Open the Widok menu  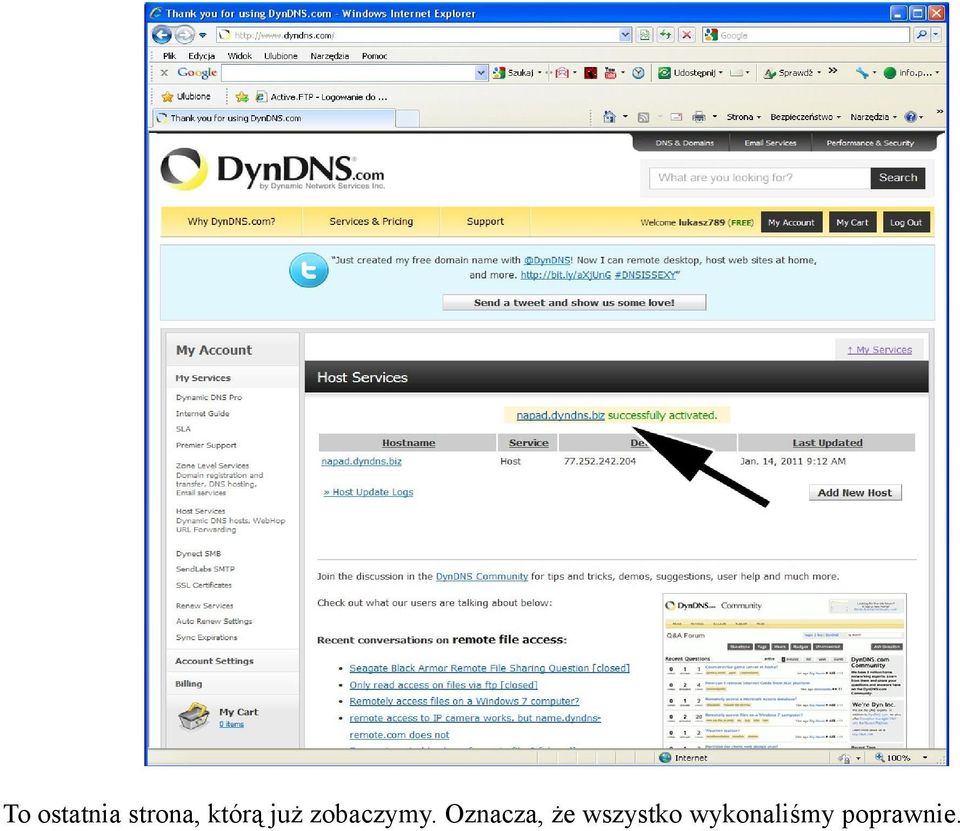tap(239, 56)
